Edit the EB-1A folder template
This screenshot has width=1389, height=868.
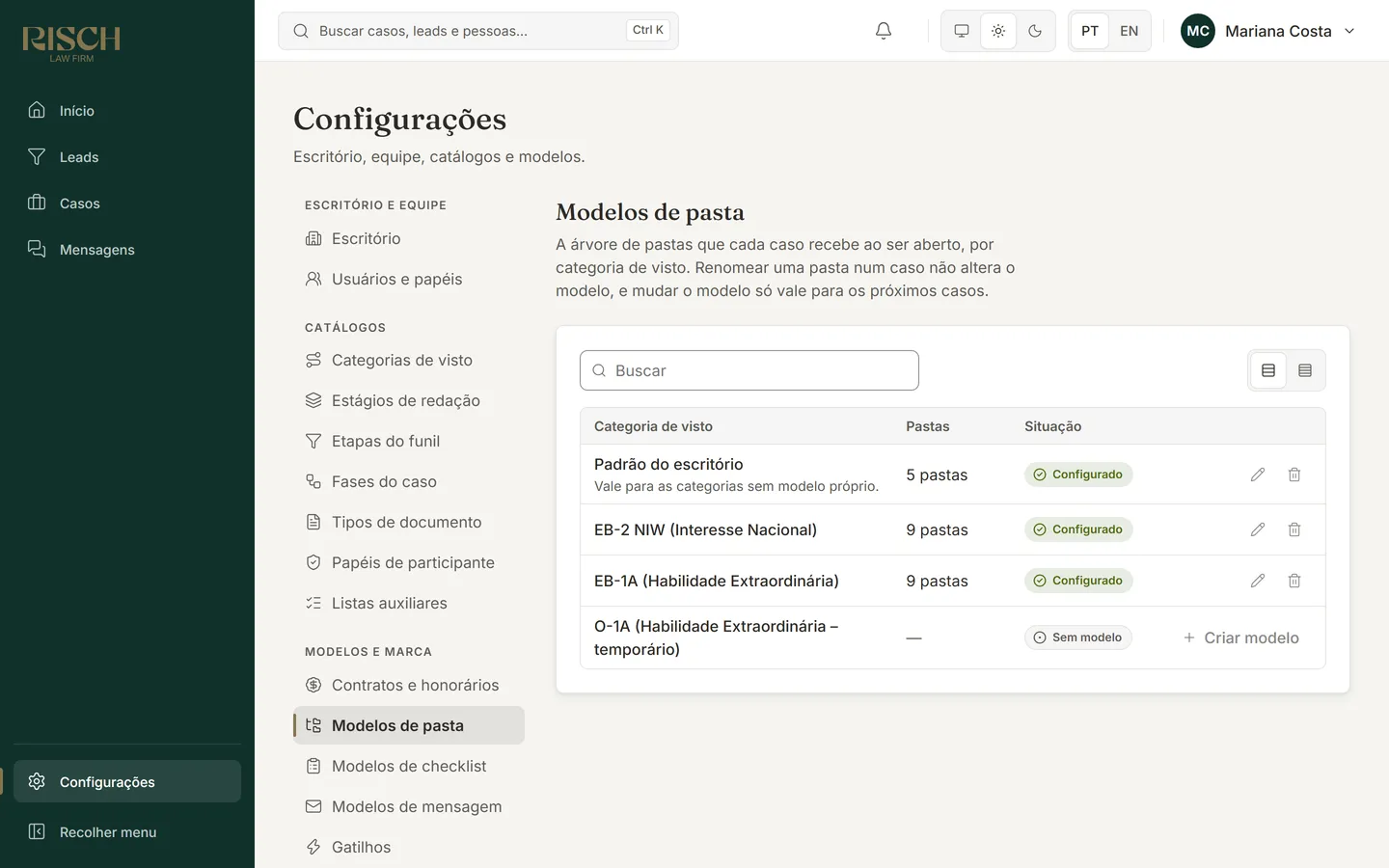click(x=1258, y=581)
